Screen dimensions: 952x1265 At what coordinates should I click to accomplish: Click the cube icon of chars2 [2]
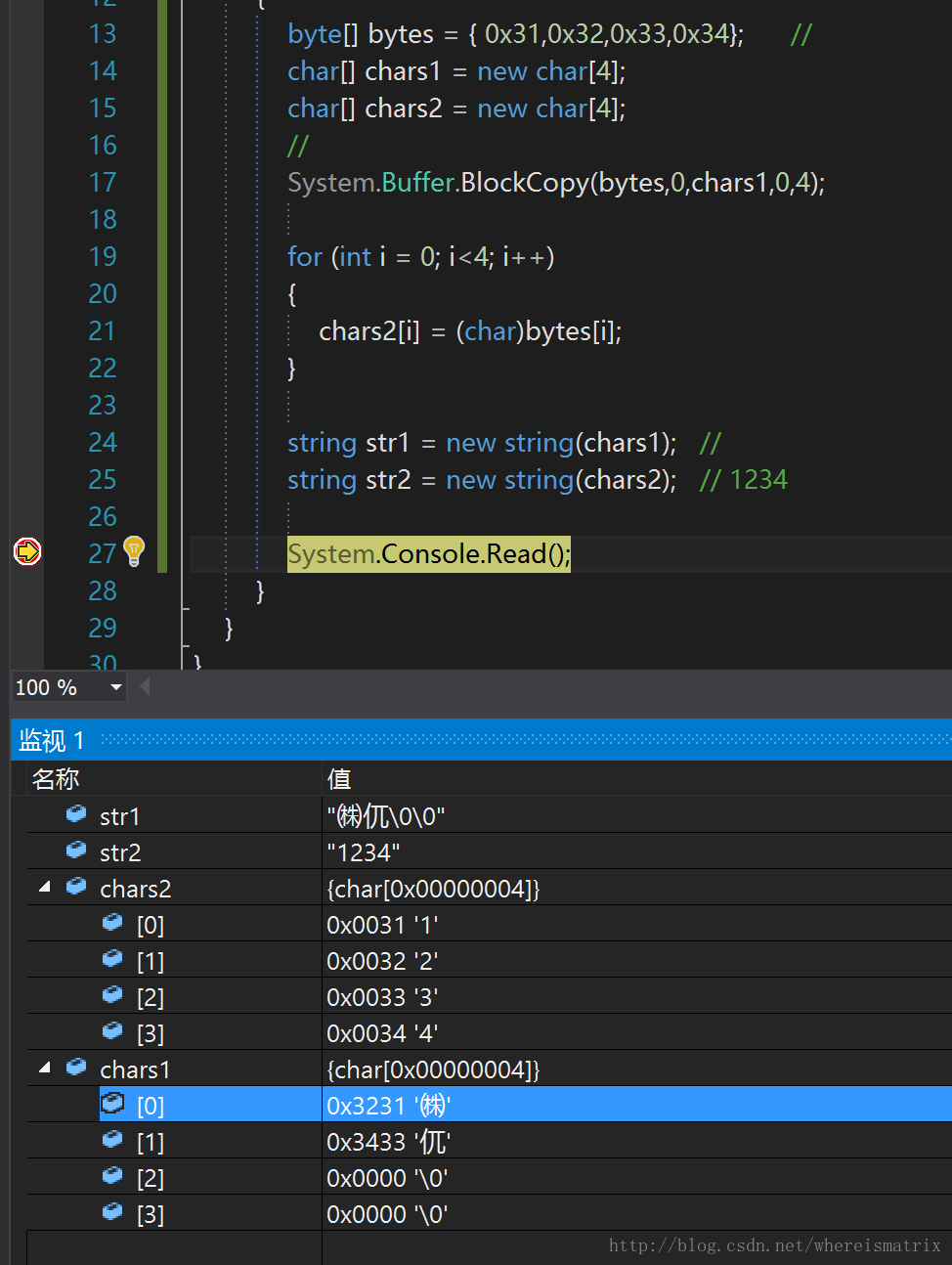click(x=113, y=994)
